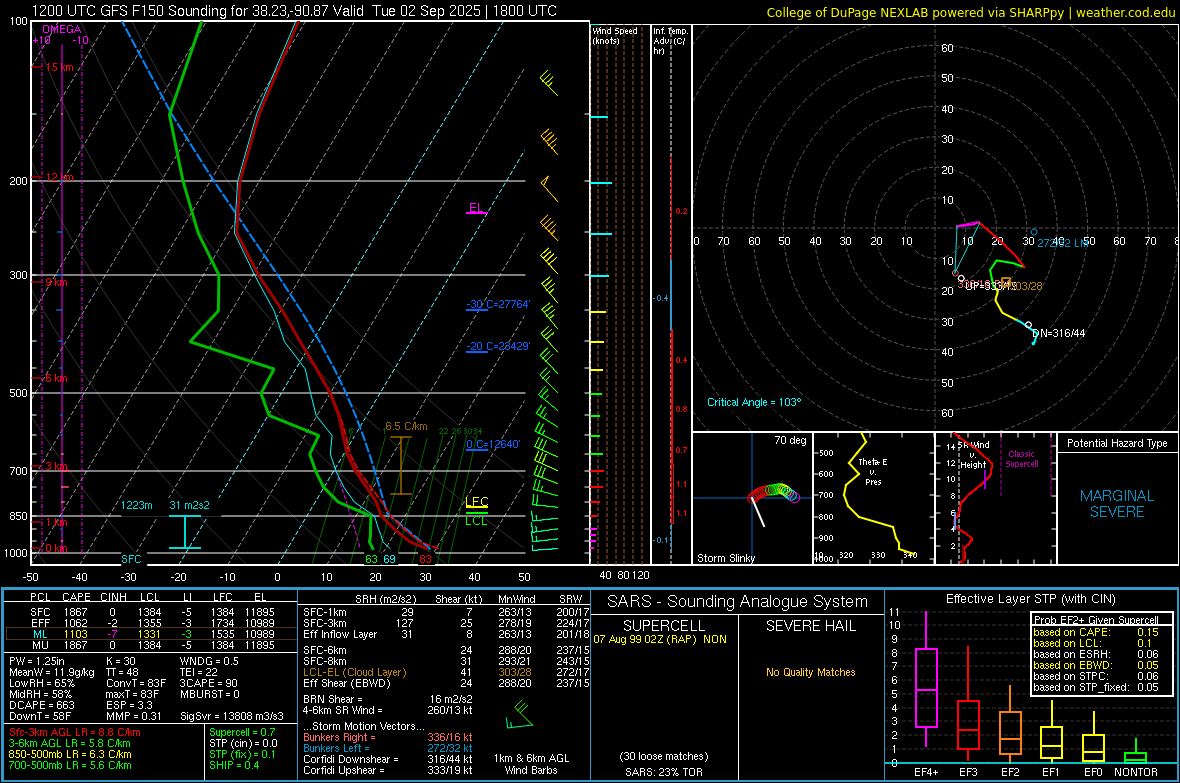
Task: Click the surface wet-bulb value 69
Action: 389,559
